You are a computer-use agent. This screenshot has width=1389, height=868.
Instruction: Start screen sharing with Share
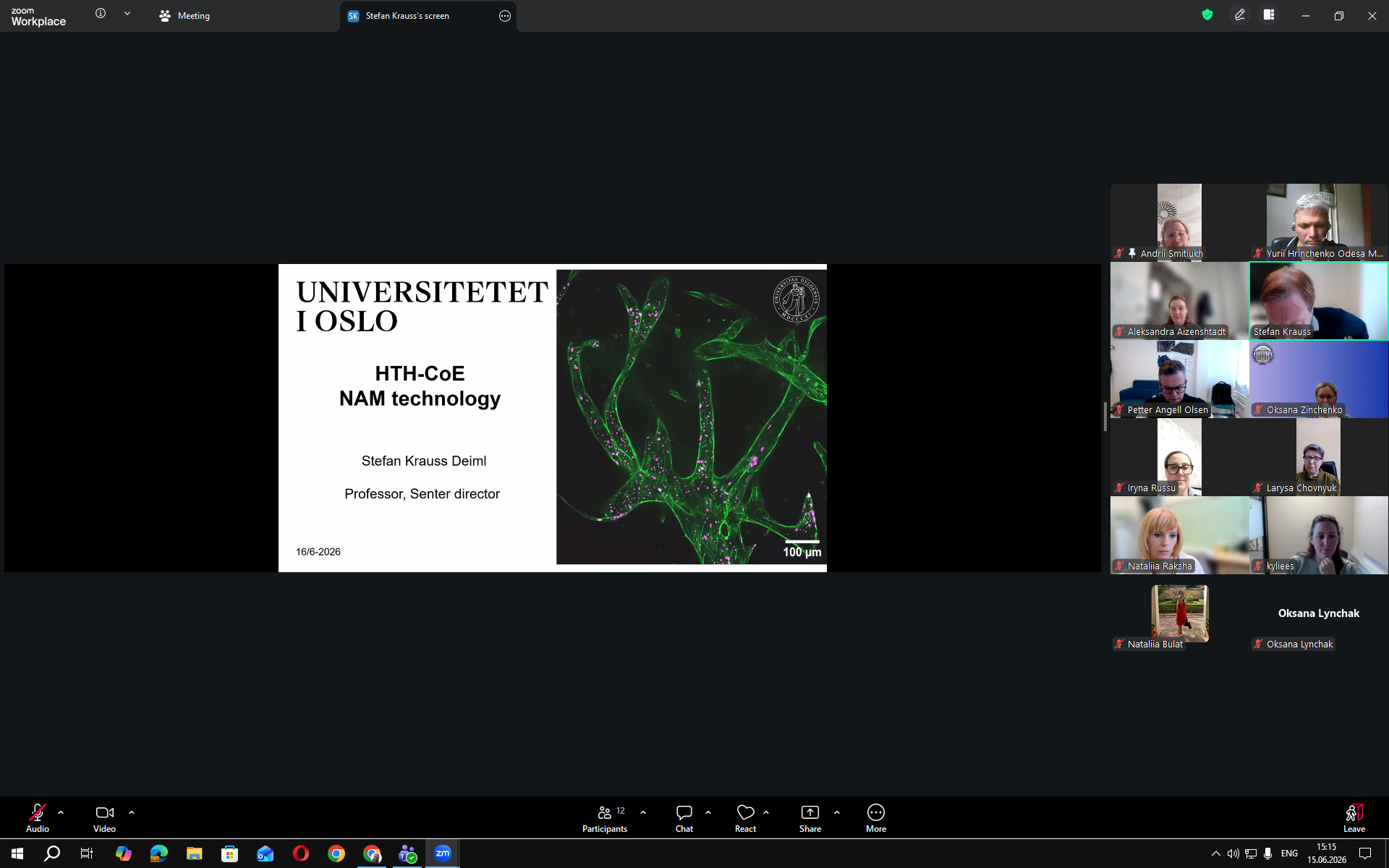810,818
